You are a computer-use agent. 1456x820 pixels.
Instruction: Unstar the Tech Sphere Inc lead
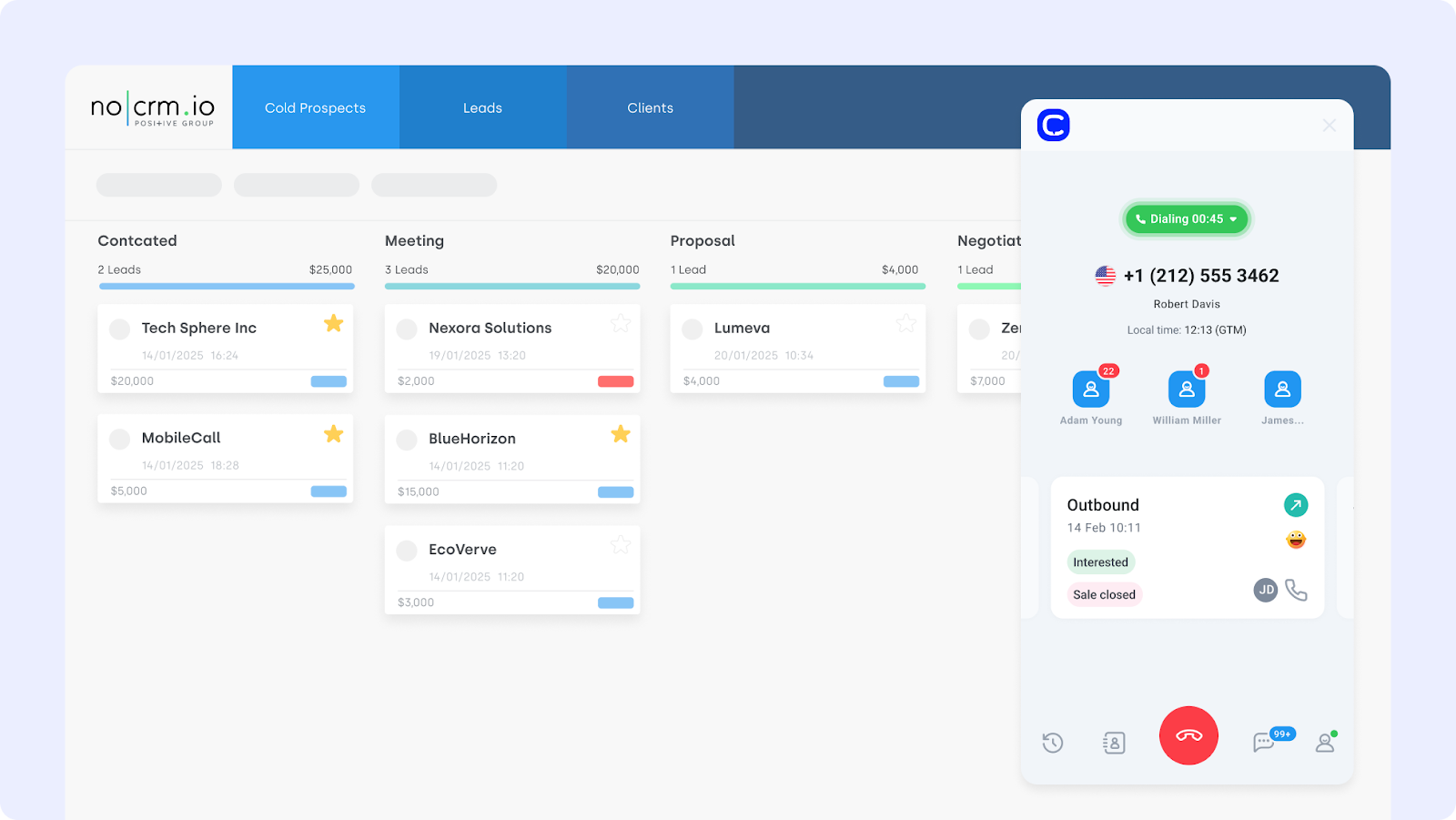click(x=334, y=324)
